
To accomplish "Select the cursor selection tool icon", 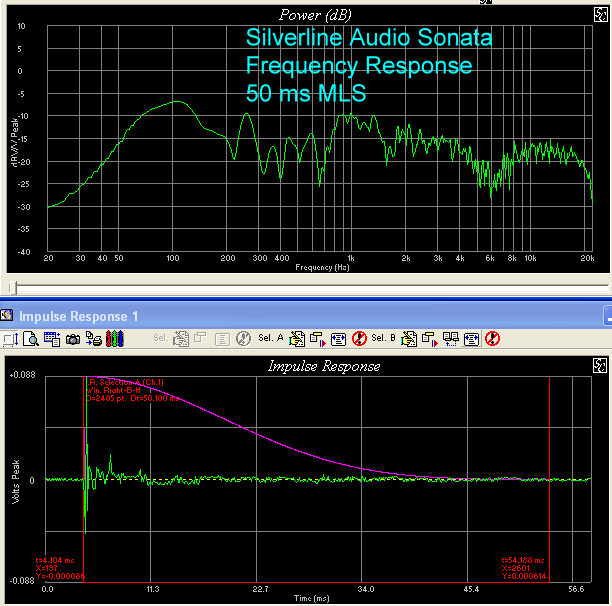I will (12, 339).
